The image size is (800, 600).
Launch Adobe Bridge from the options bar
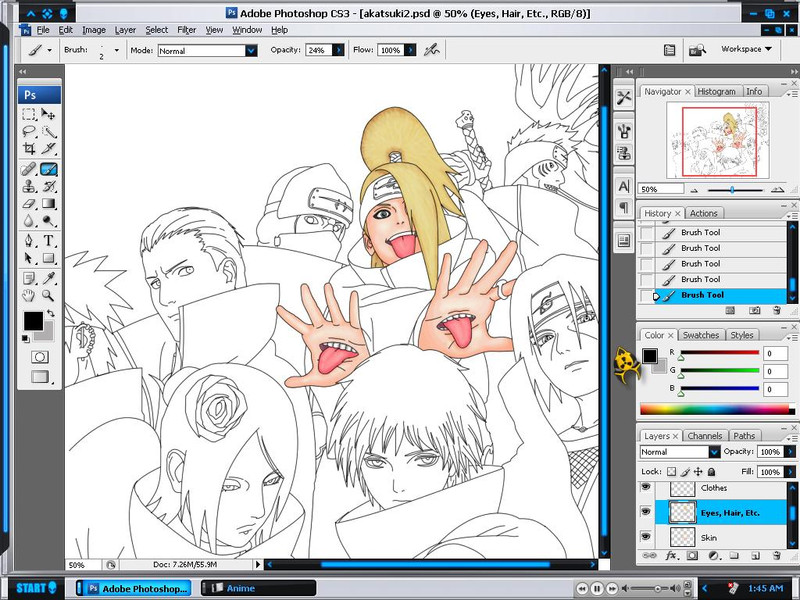tap(697, 50)
